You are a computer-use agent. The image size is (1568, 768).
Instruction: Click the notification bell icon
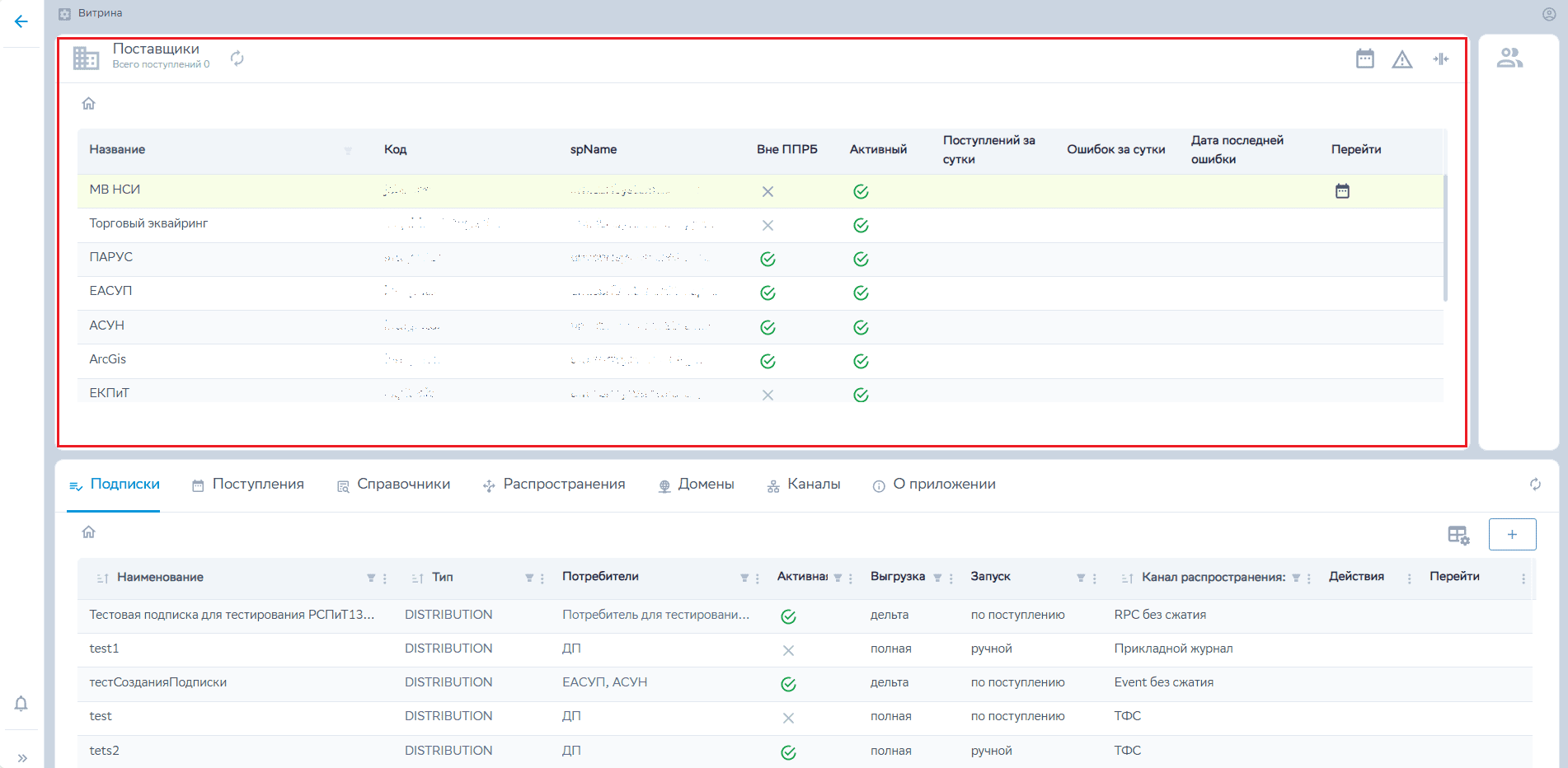point(21,704)
